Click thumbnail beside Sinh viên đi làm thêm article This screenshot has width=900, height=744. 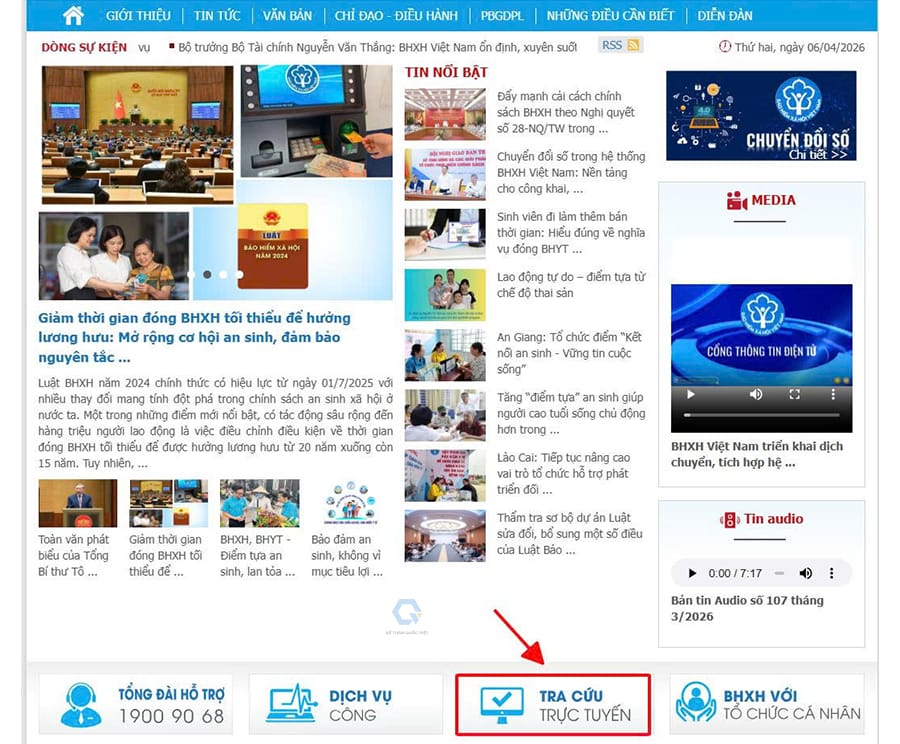pos(445,235)
